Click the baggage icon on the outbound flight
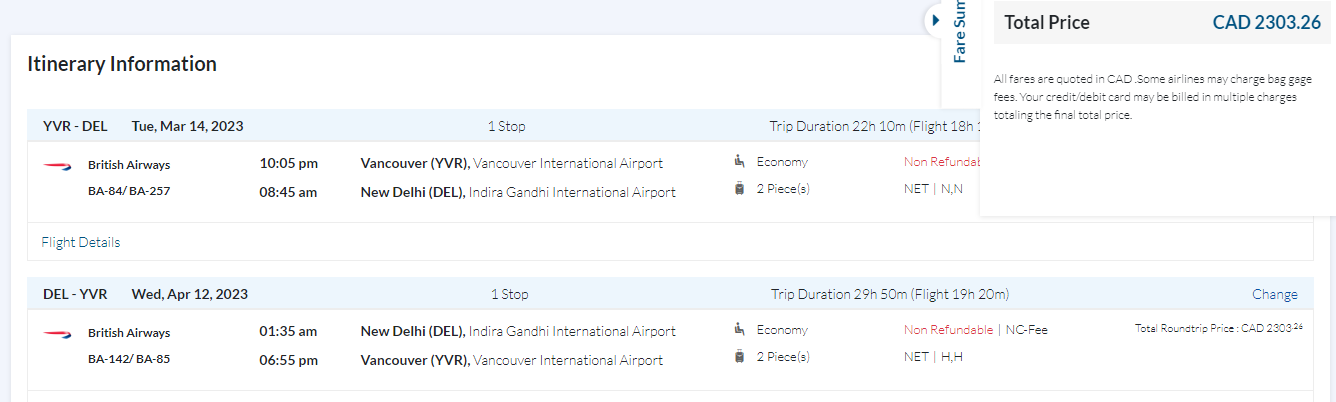The width and height of the screenshot is (1336, 402). tap(739, 188)
